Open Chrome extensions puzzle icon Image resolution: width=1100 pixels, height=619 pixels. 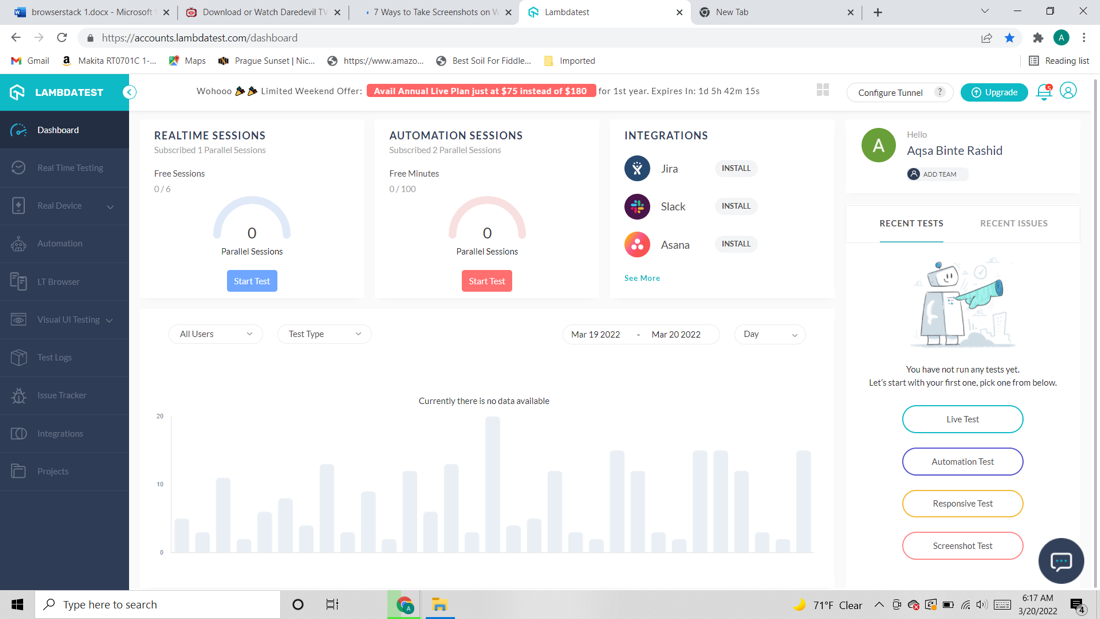(x=1038, y=38)
